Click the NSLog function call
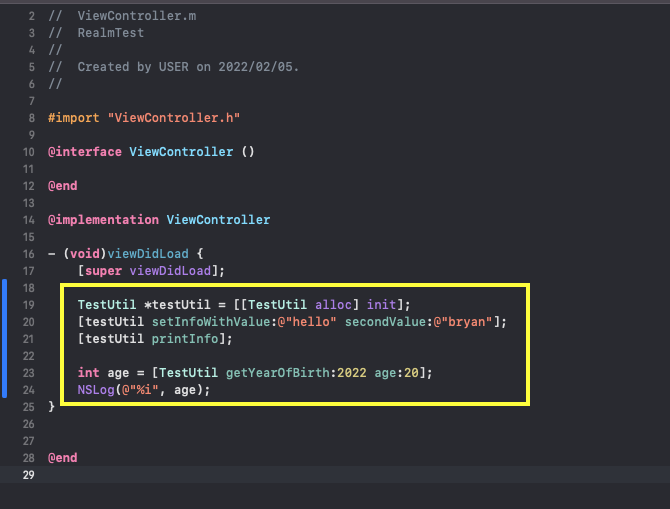 [x=96, y=390]
